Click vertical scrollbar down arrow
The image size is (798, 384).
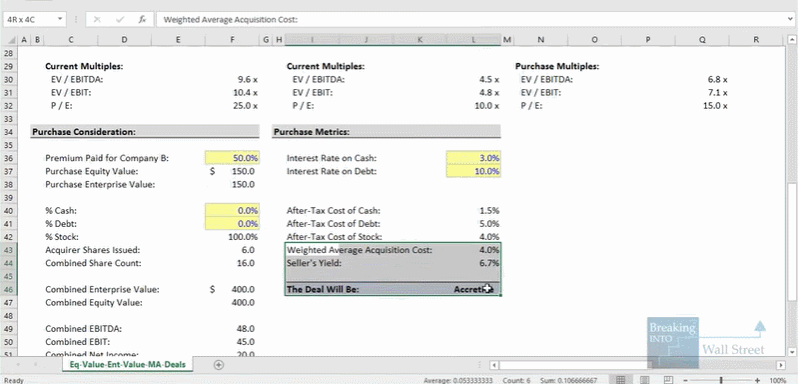click(x=792, y=351)
